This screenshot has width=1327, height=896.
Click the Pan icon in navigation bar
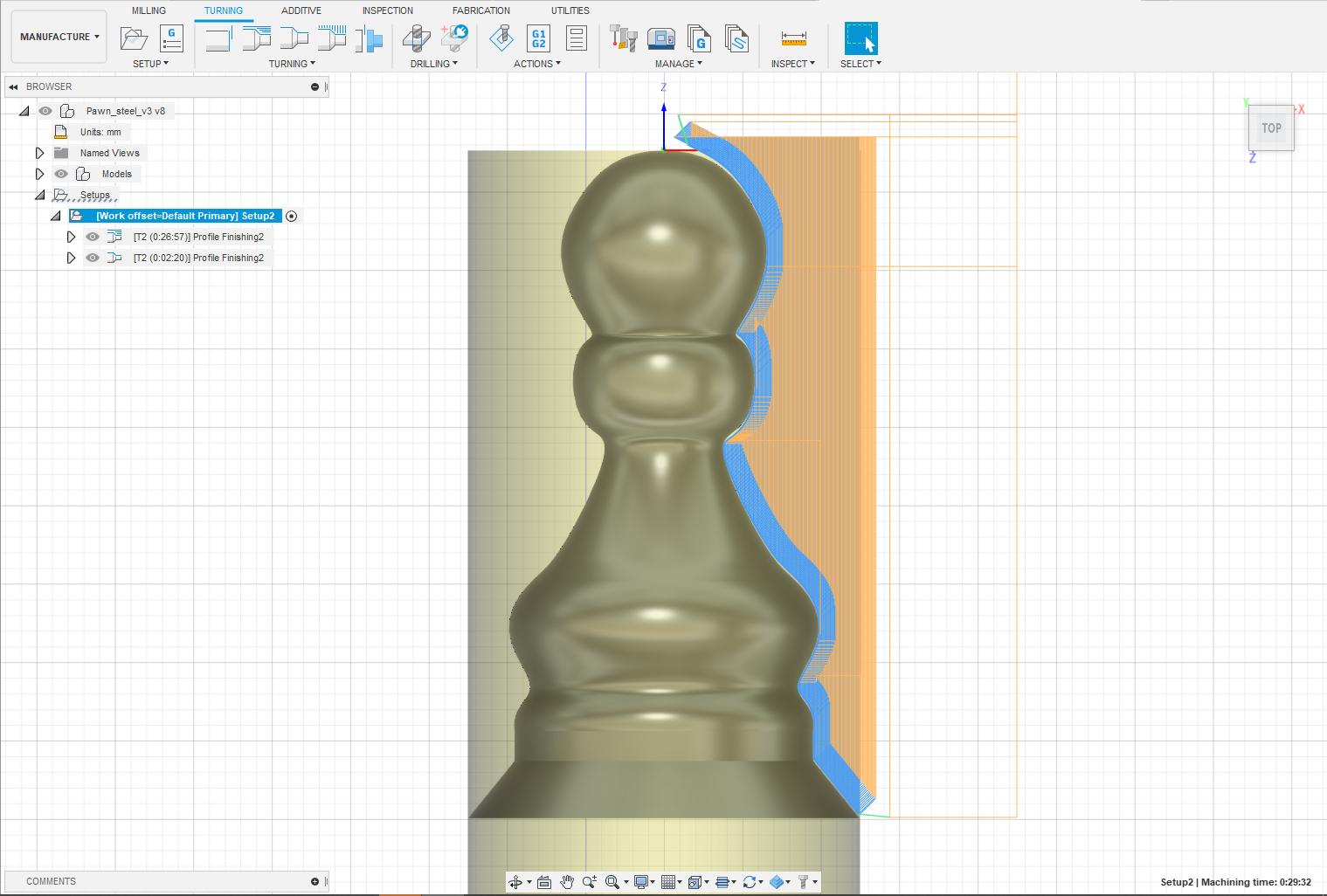coord(567,882)
